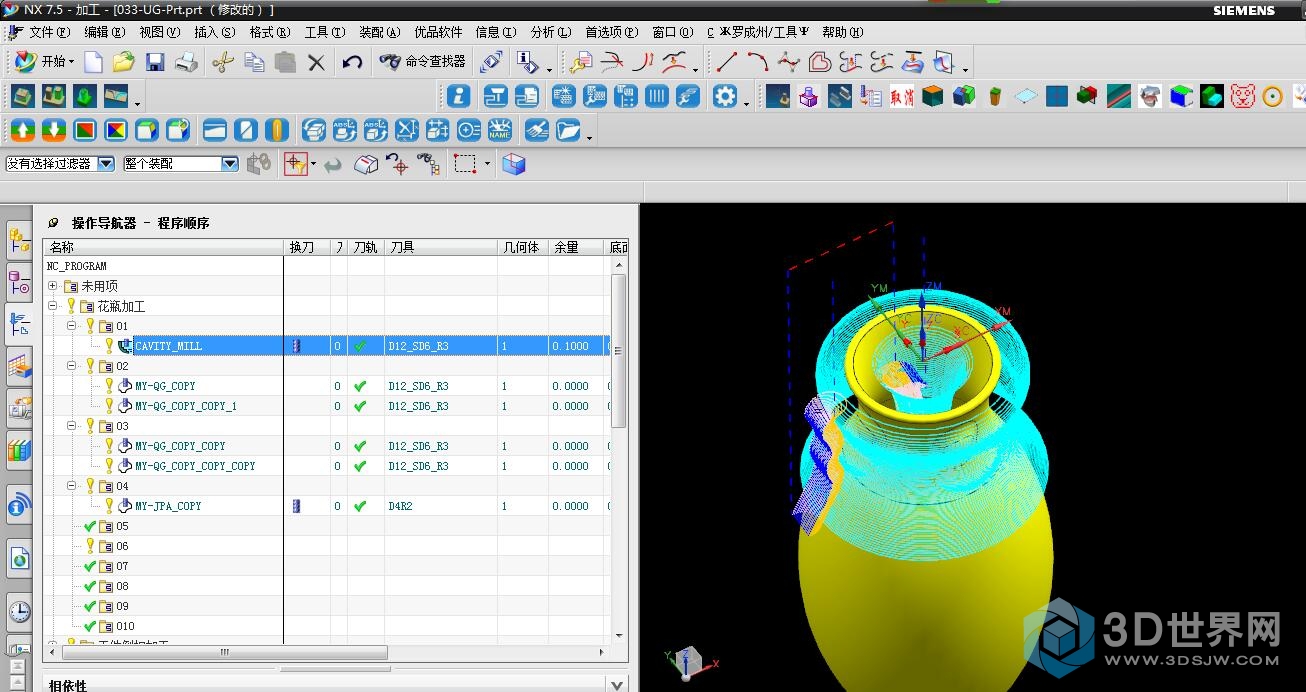
Task: Click the orange circle target icon
Action: [x=1272, y=96]
